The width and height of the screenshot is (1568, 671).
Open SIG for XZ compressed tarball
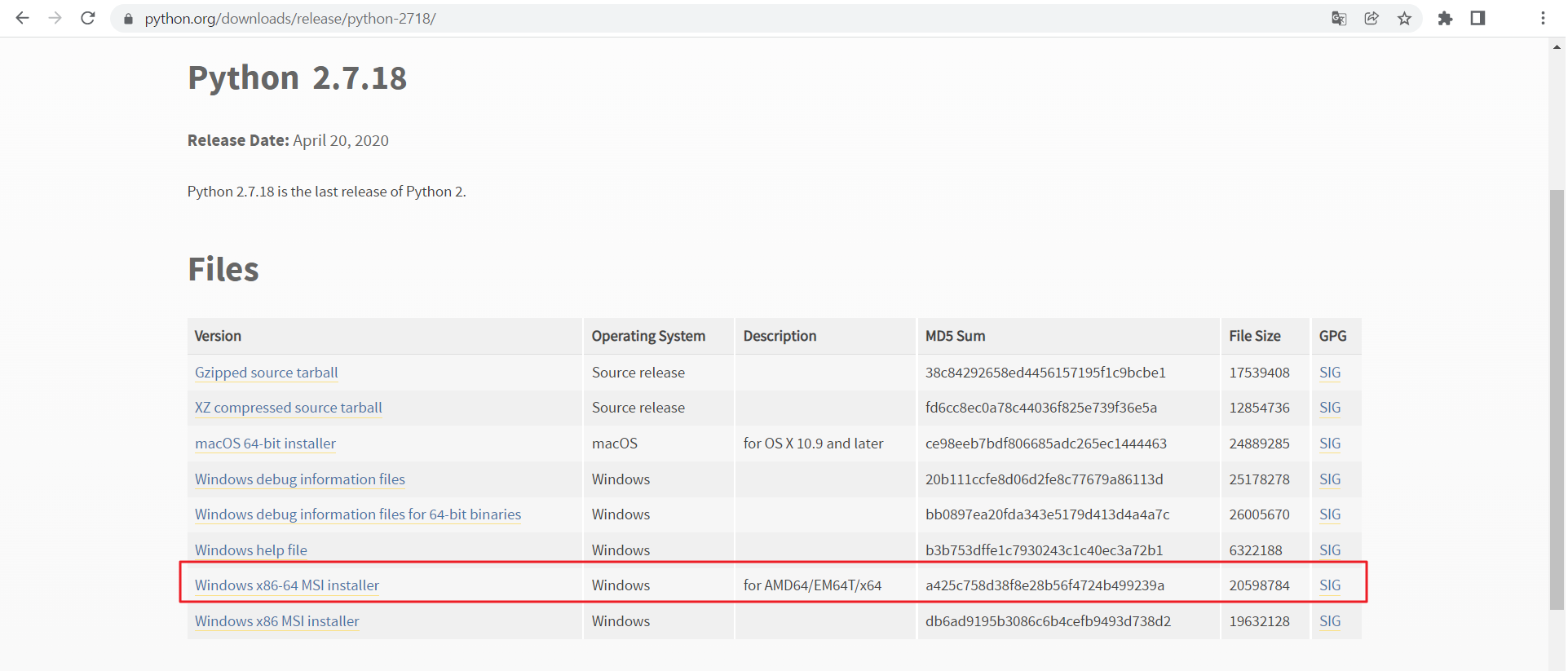coord(1330,408)
